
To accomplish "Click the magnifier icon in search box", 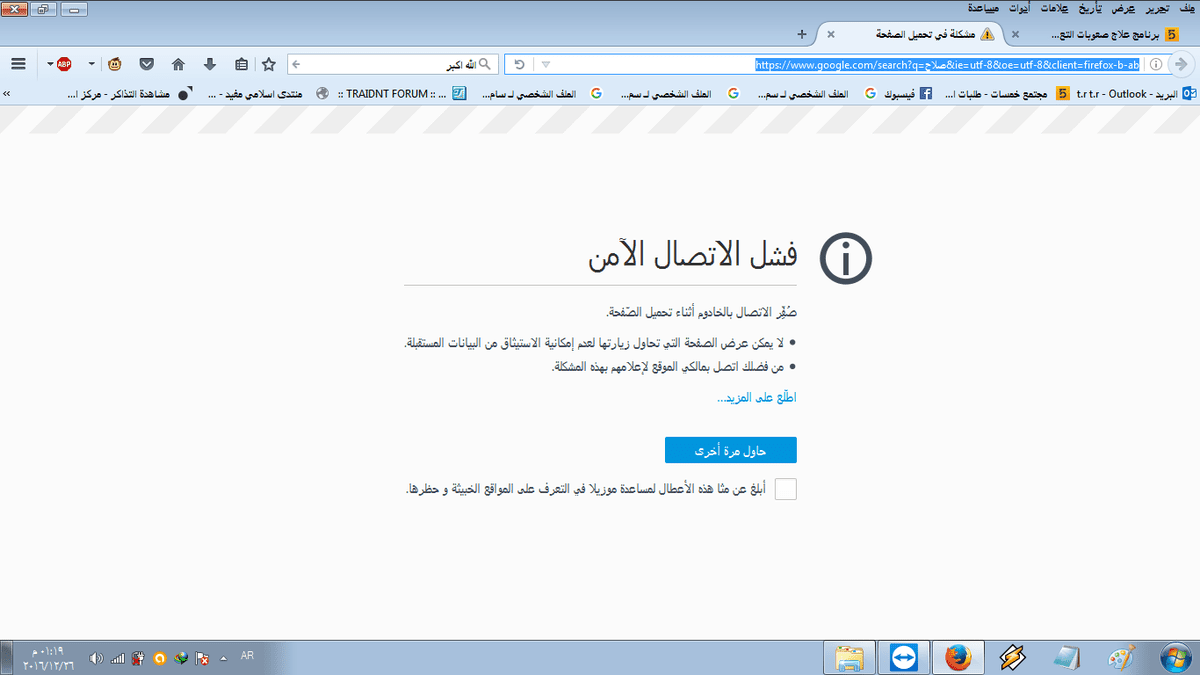I will (x=485, y=64).
